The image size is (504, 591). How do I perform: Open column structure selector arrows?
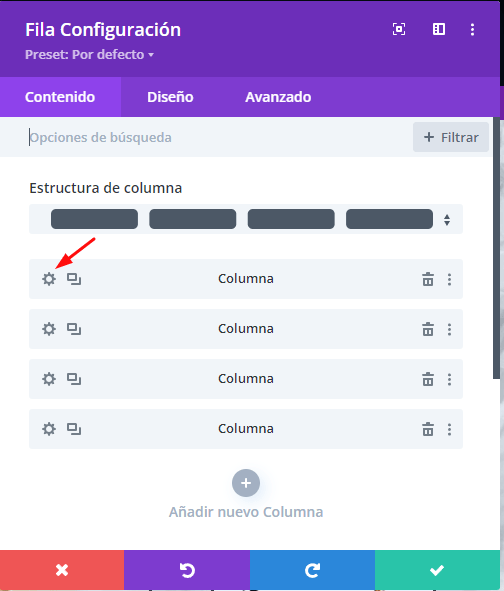point(447,220)
